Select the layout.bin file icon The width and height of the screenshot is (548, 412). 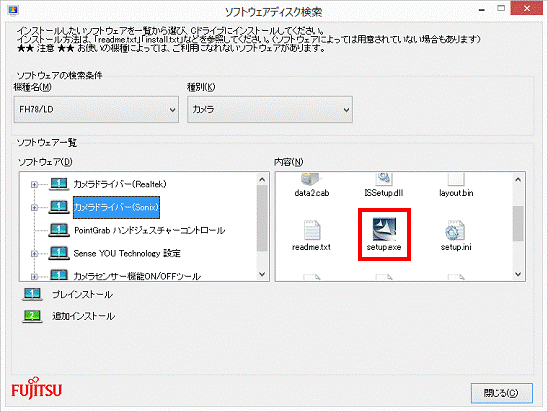[456, 179]
